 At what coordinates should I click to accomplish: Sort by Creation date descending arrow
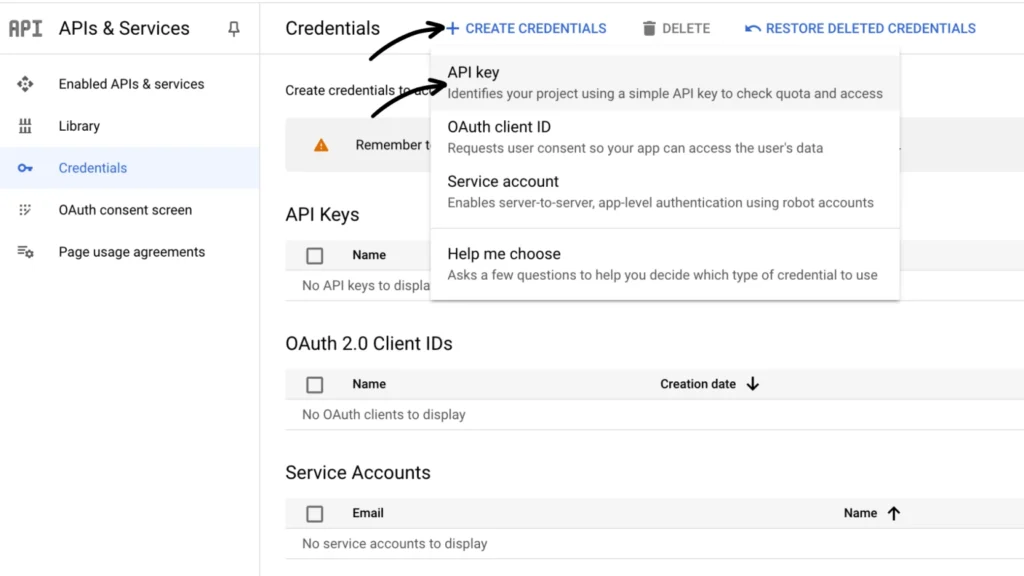click(x=753, y=384)
